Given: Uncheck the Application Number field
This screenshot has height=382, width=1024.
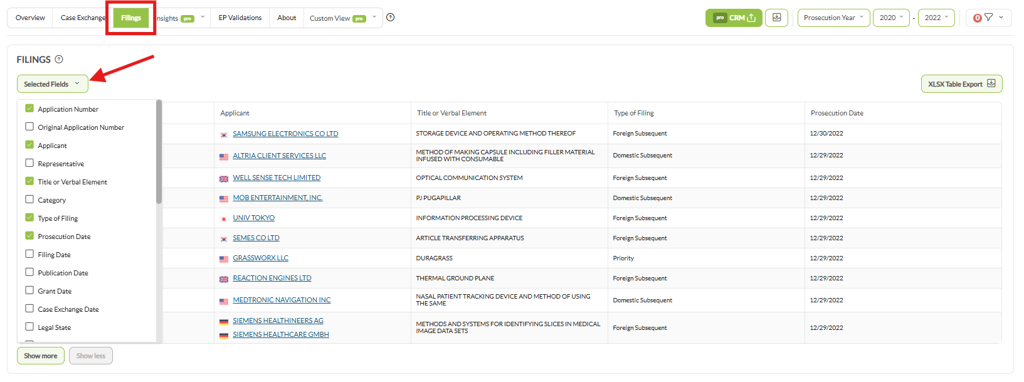Looking at the screenshot, I should (29, 109).
